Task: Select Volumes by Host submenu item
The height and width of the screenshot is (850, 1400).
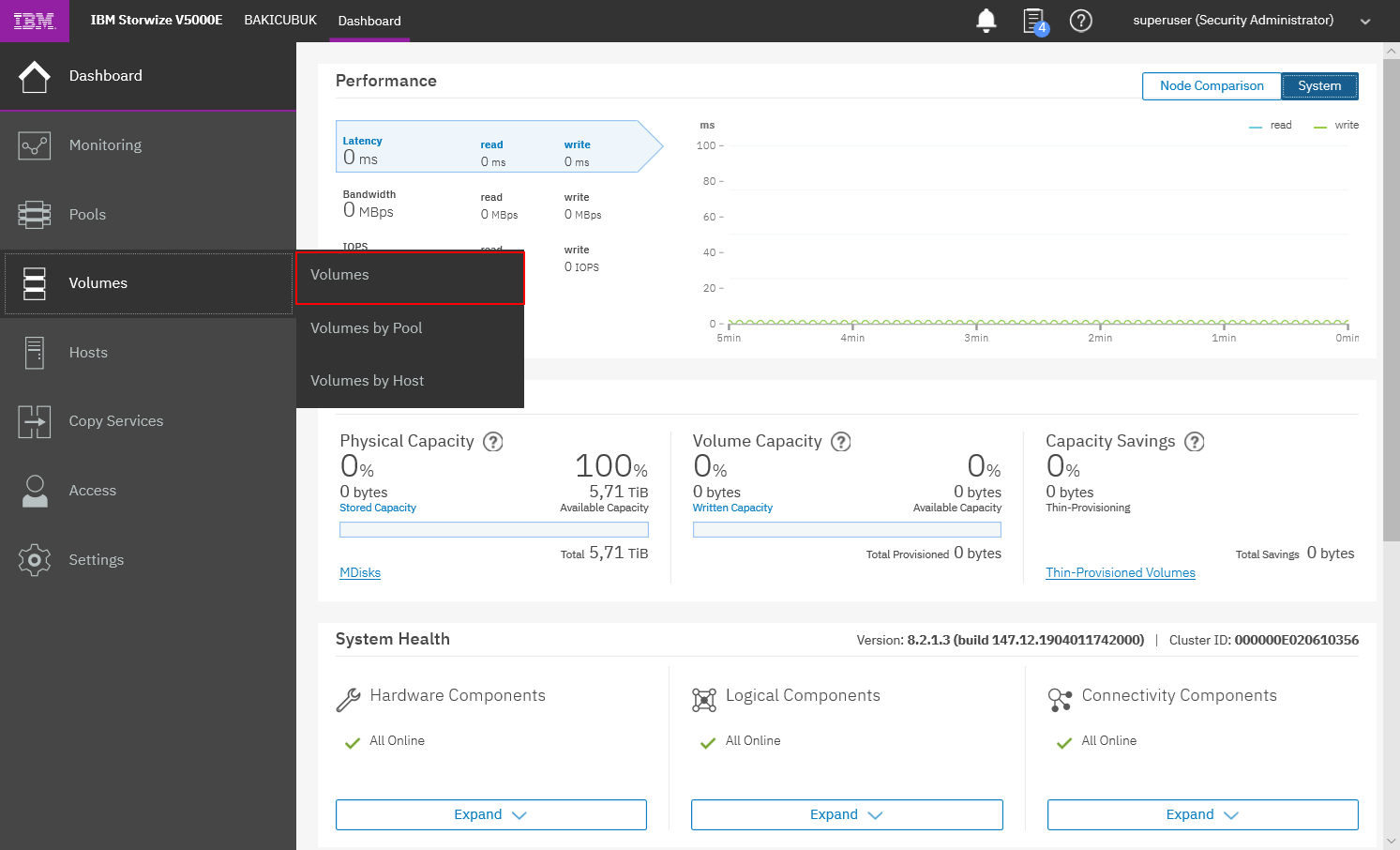Action: (x=410, y=381)
